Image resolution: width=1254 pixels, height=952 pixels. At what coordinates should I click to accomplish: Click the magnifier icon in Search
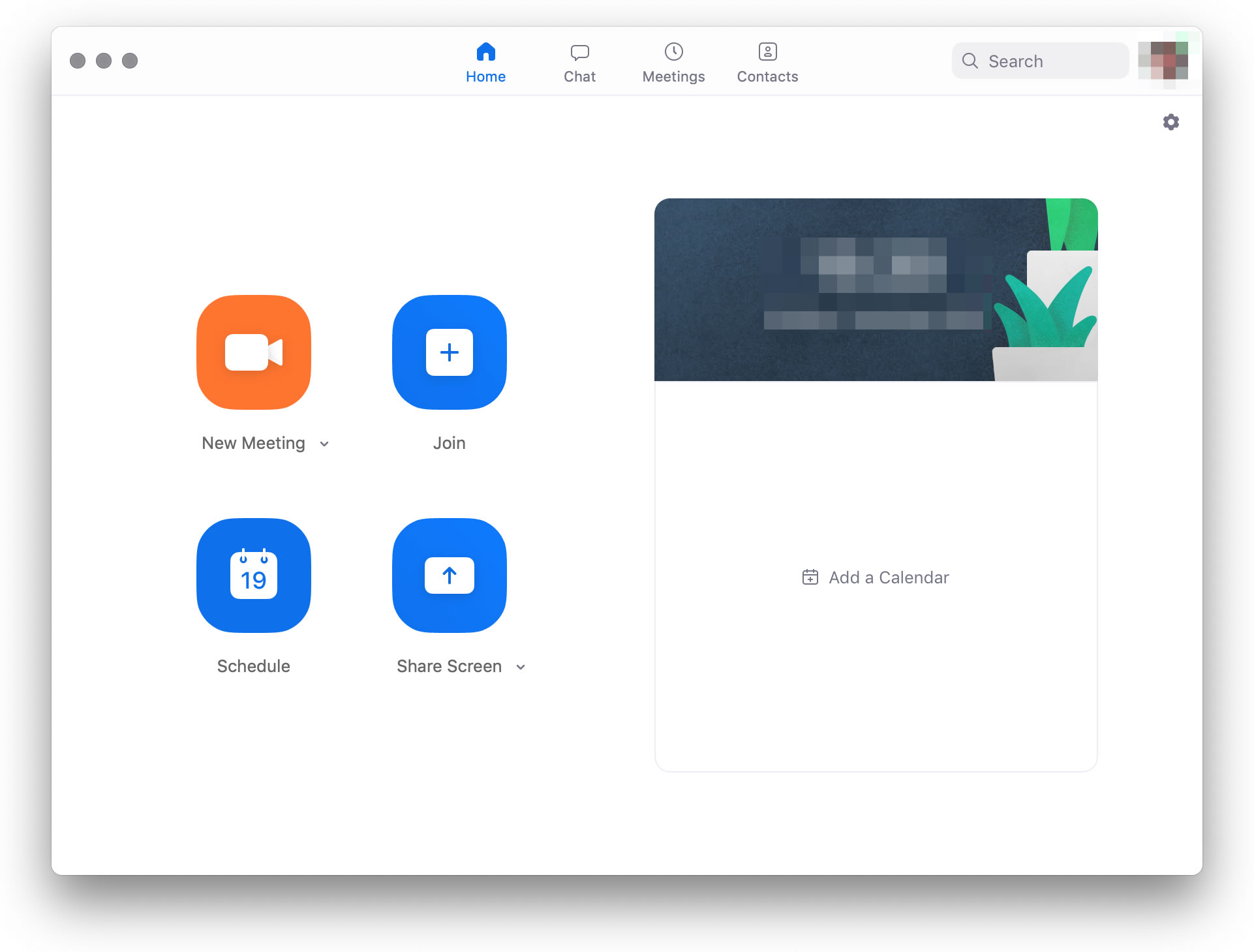click(x=970, y=61)
